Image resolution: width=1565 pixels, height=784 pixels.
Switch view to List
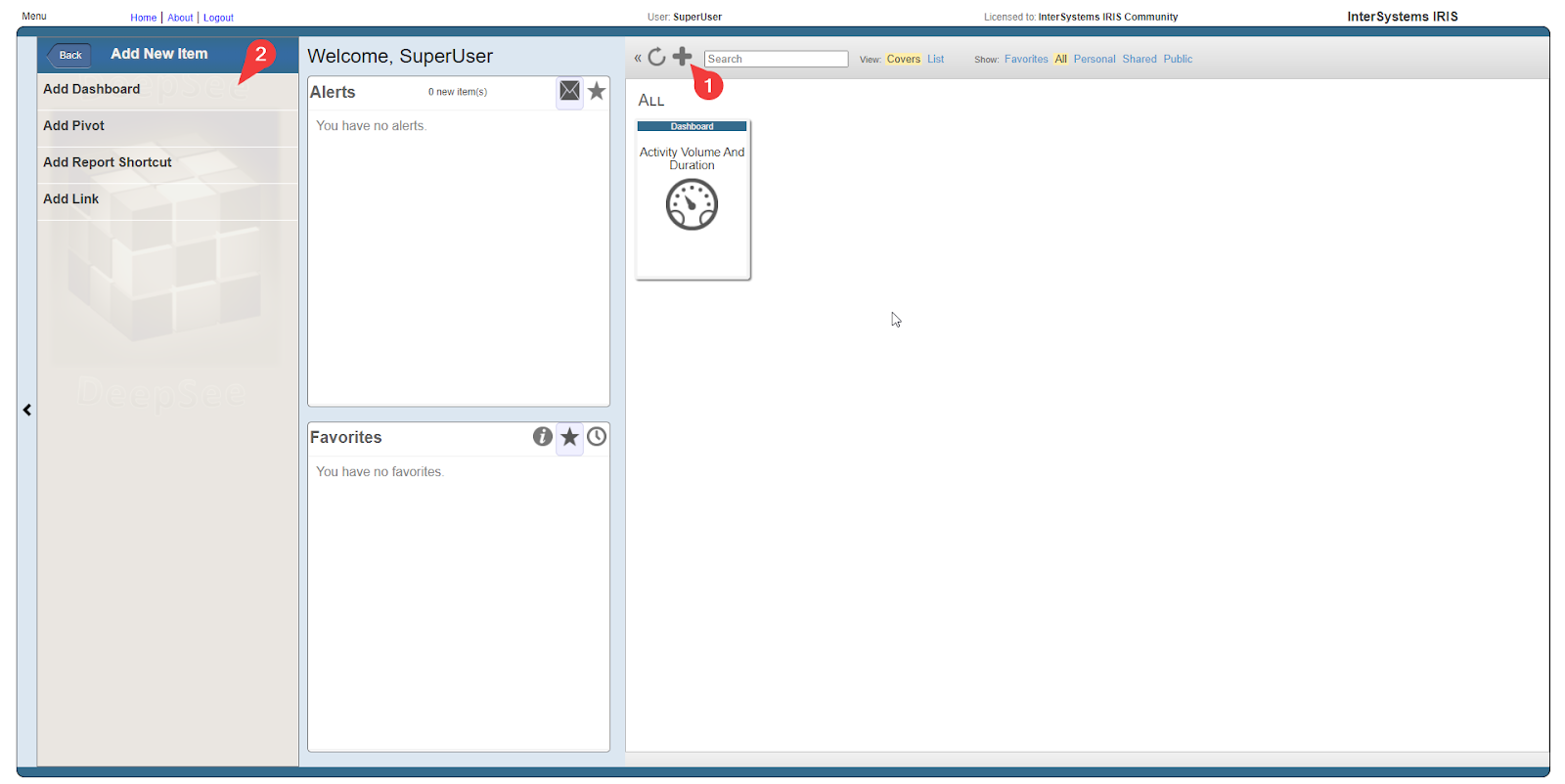click(935, 60)
